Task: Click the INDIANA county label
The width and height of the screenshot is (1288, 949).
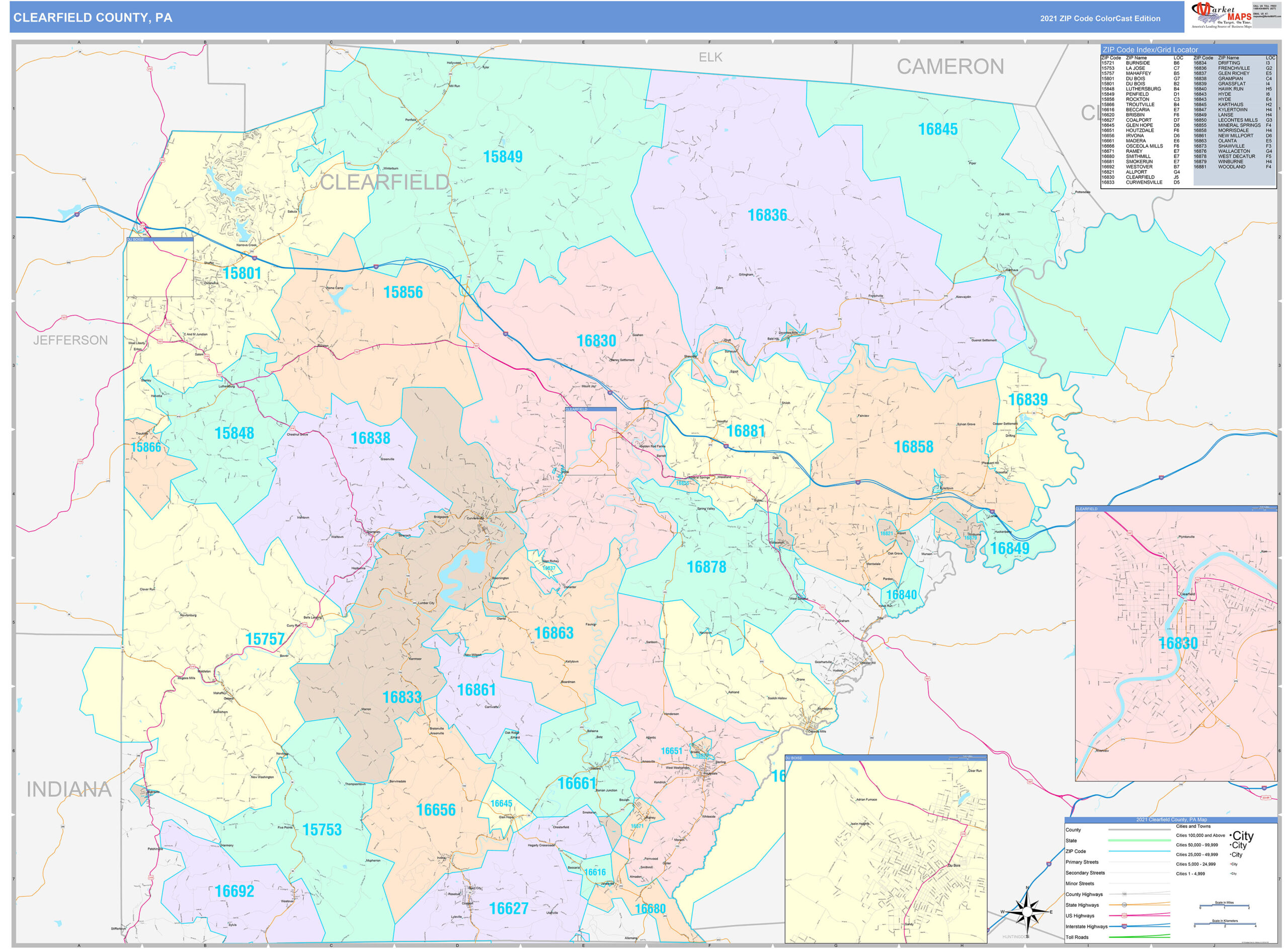Action: click(x=69, y=789)
